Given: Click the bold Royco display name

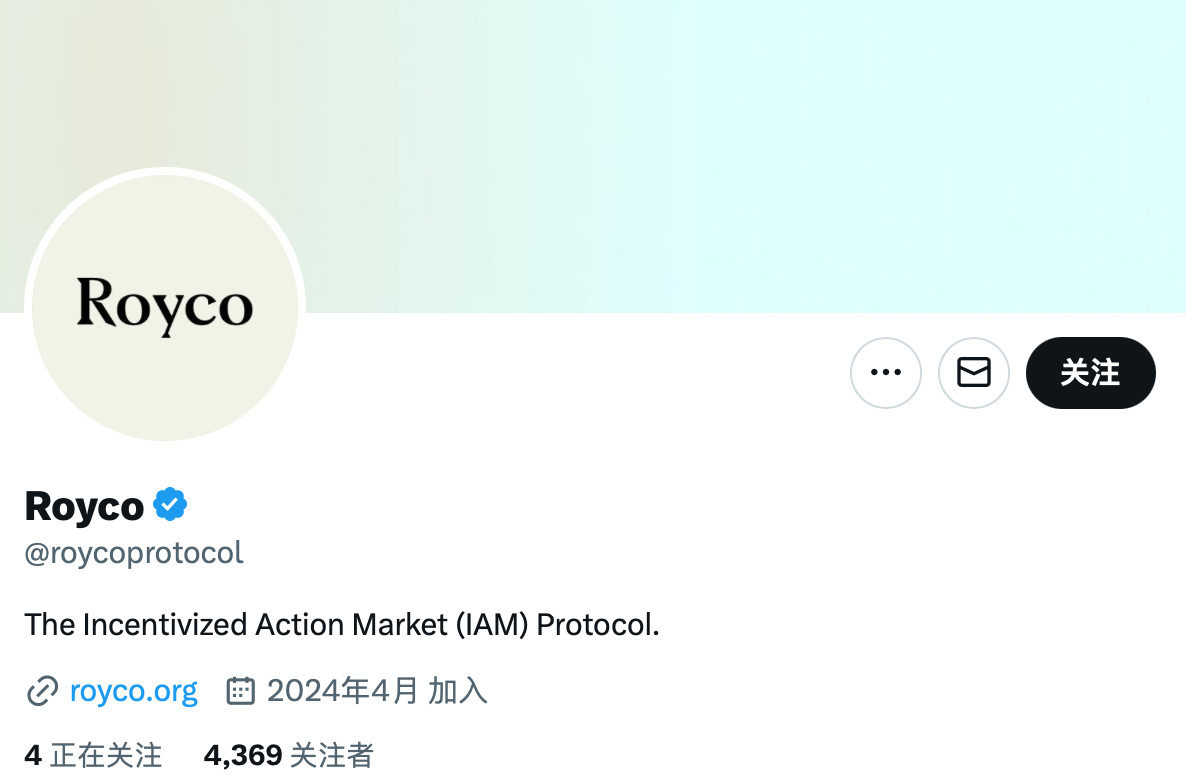Looking at the screenshot, I should 84,506.
